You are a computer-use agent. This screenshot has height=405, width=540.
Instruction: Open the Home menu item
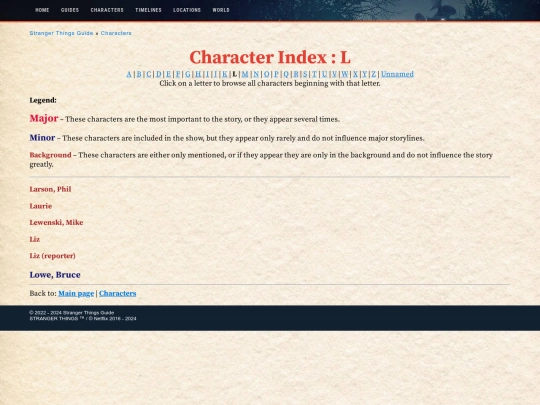tap(42, 10)
